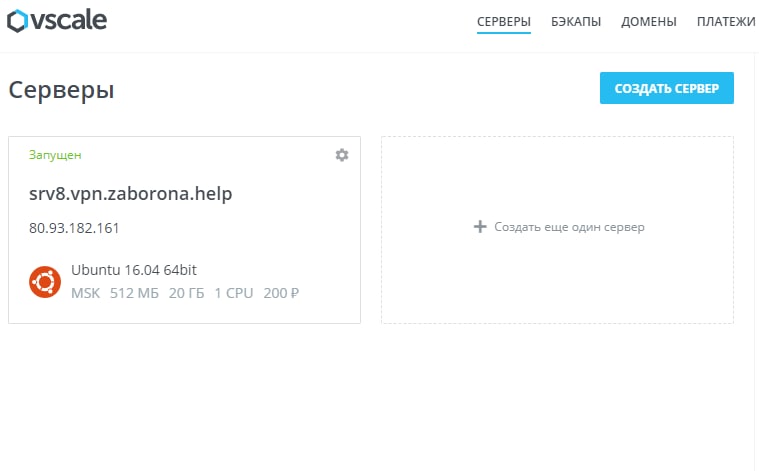Go to the Домены tab

click(649, 22)
